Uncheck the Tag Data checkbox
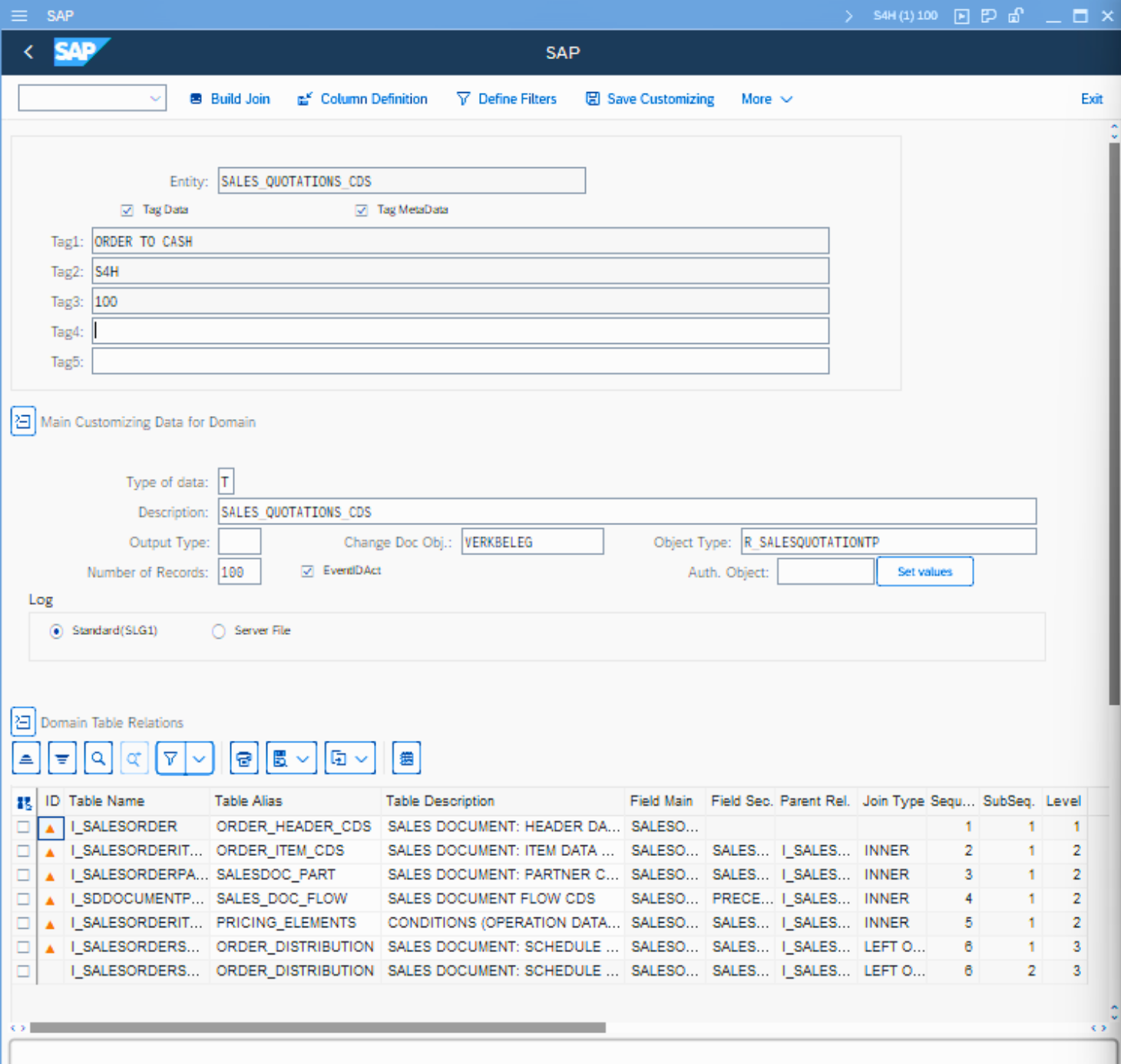 (127, 210)
